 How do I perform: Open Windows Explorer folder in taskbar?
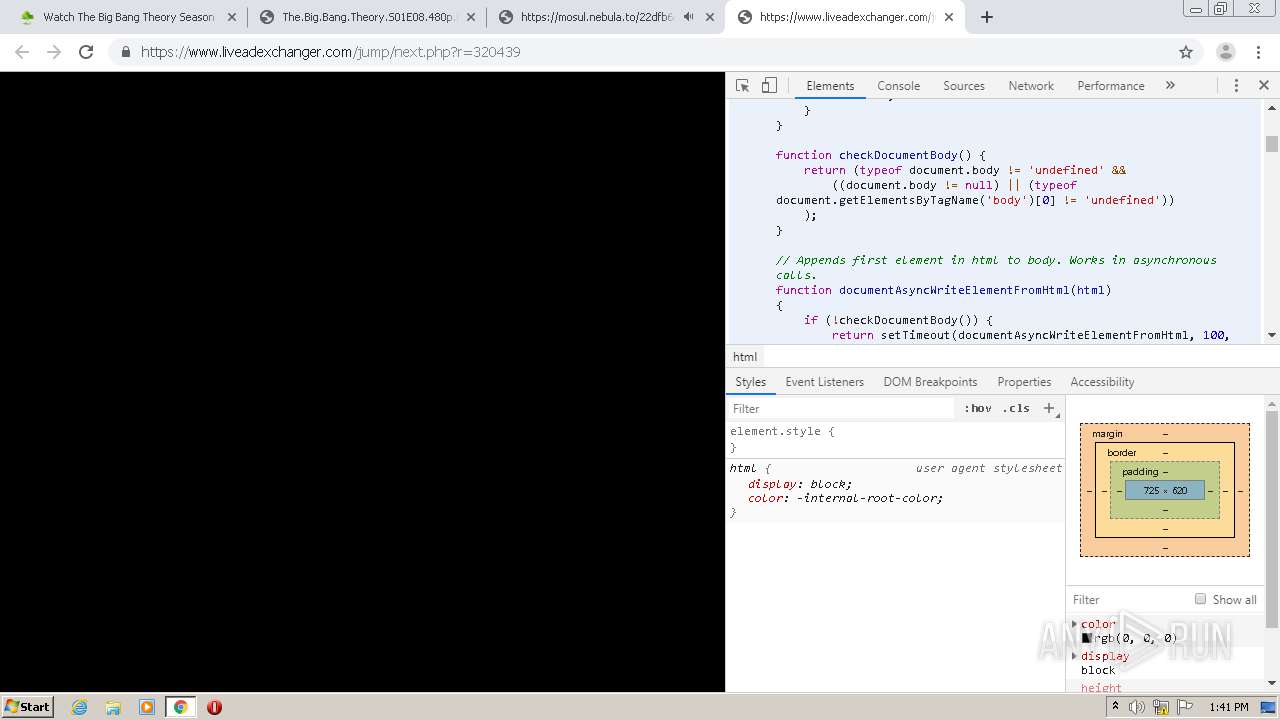coord(113,707)
